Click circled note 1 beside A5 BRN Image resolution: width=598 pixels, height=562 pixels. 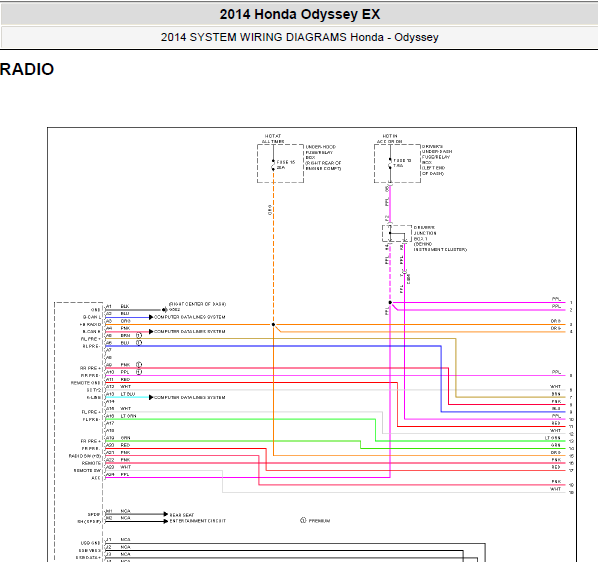pos(139,336)
